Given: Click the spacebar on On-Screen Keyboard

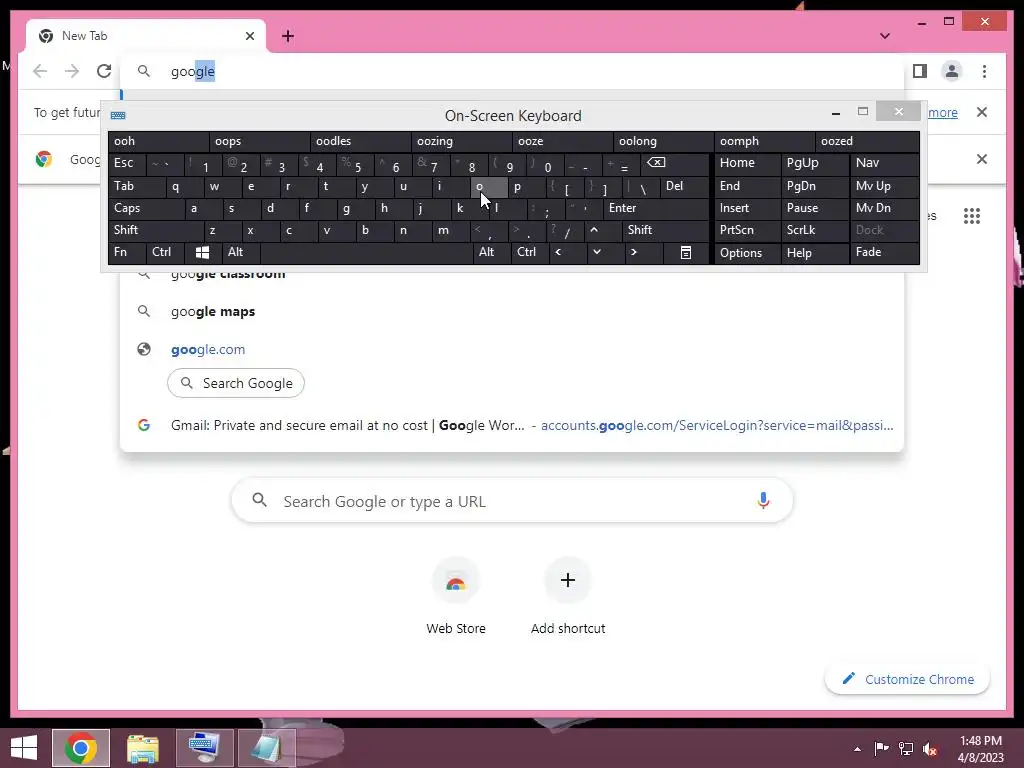Looking at the screenshot, I should 366,252.
